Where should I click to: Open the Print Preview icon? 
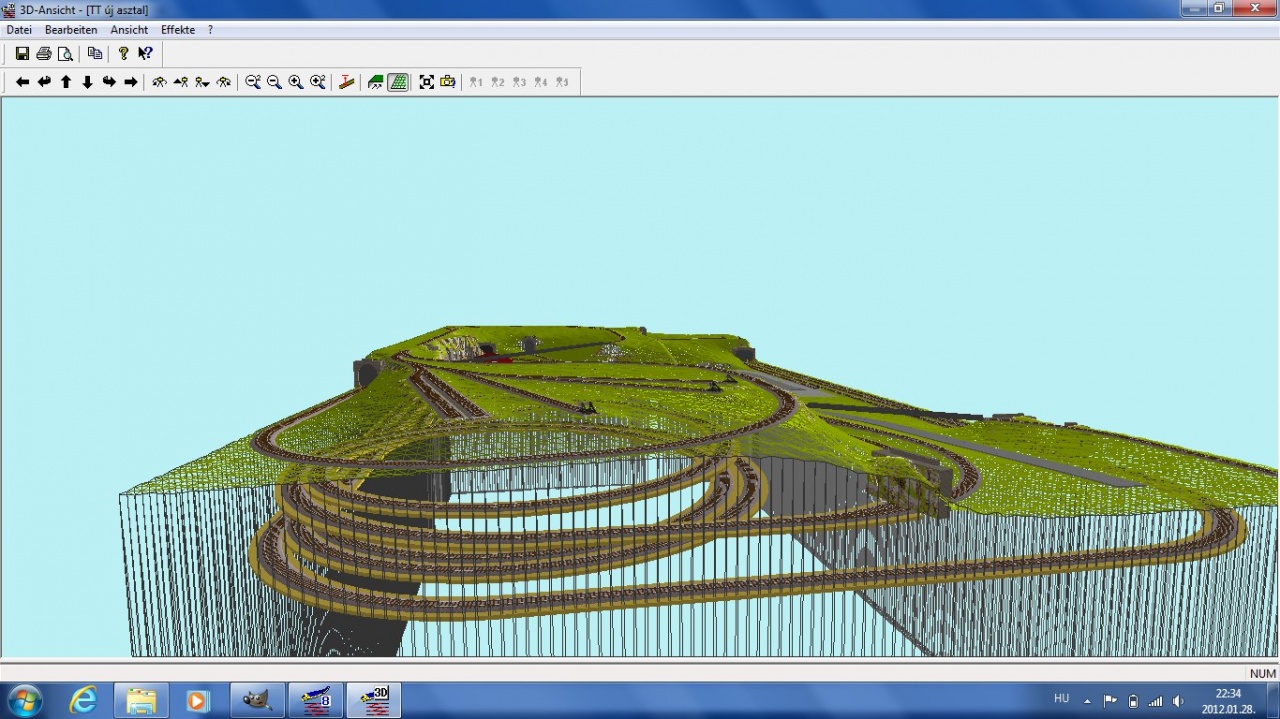click(65, 54)
